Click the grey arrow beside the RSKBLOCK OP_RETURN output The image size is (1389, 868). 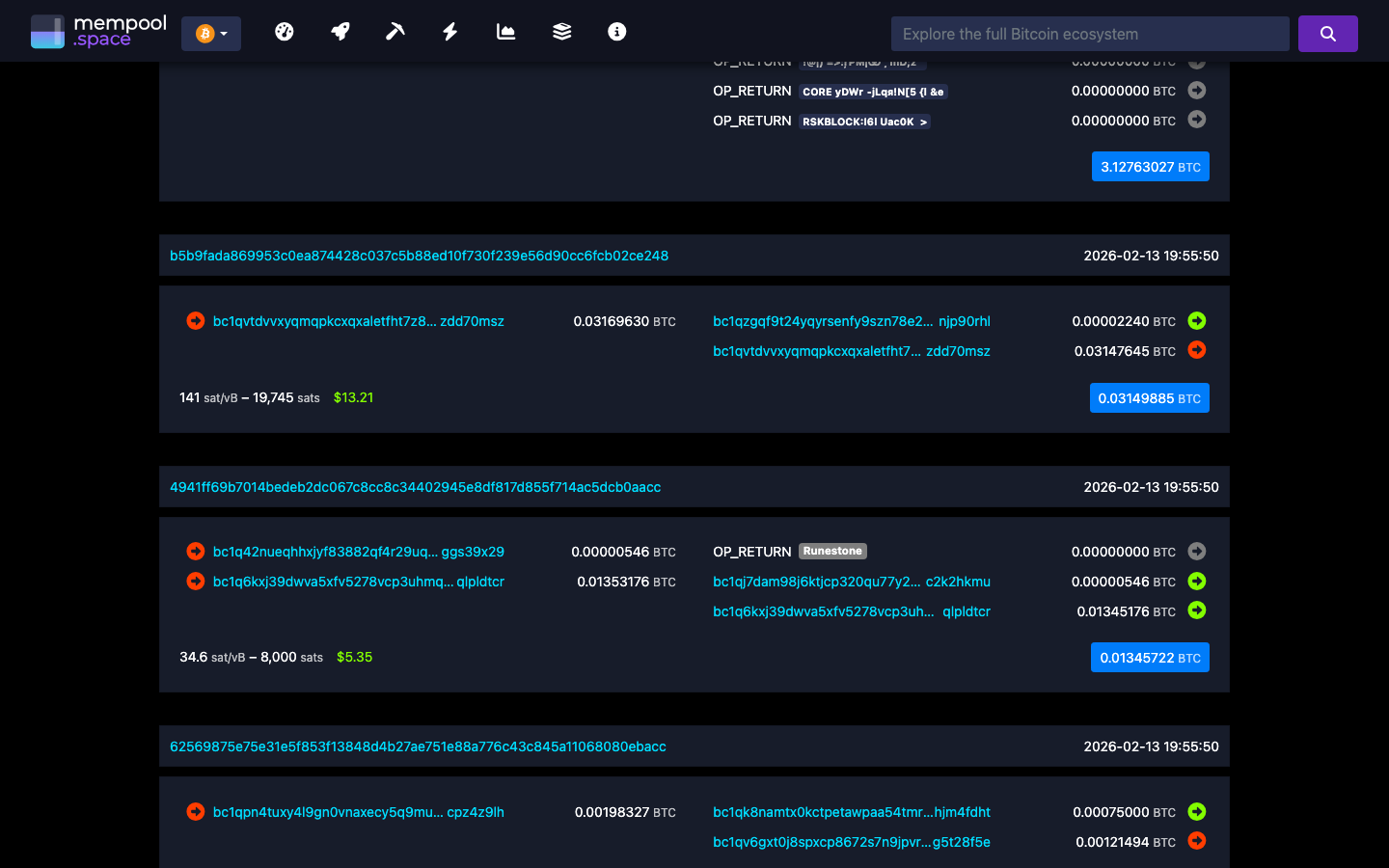[x=1196, y=120]
